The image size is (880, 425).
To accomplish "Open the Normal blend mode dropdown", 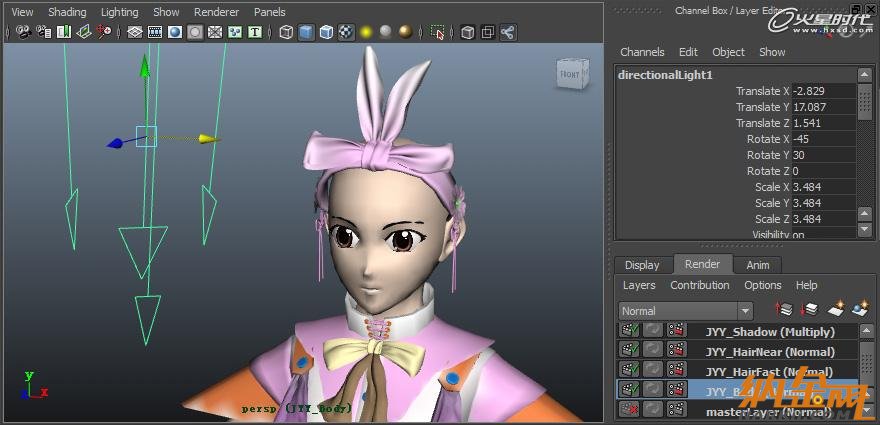I will 685,311.
